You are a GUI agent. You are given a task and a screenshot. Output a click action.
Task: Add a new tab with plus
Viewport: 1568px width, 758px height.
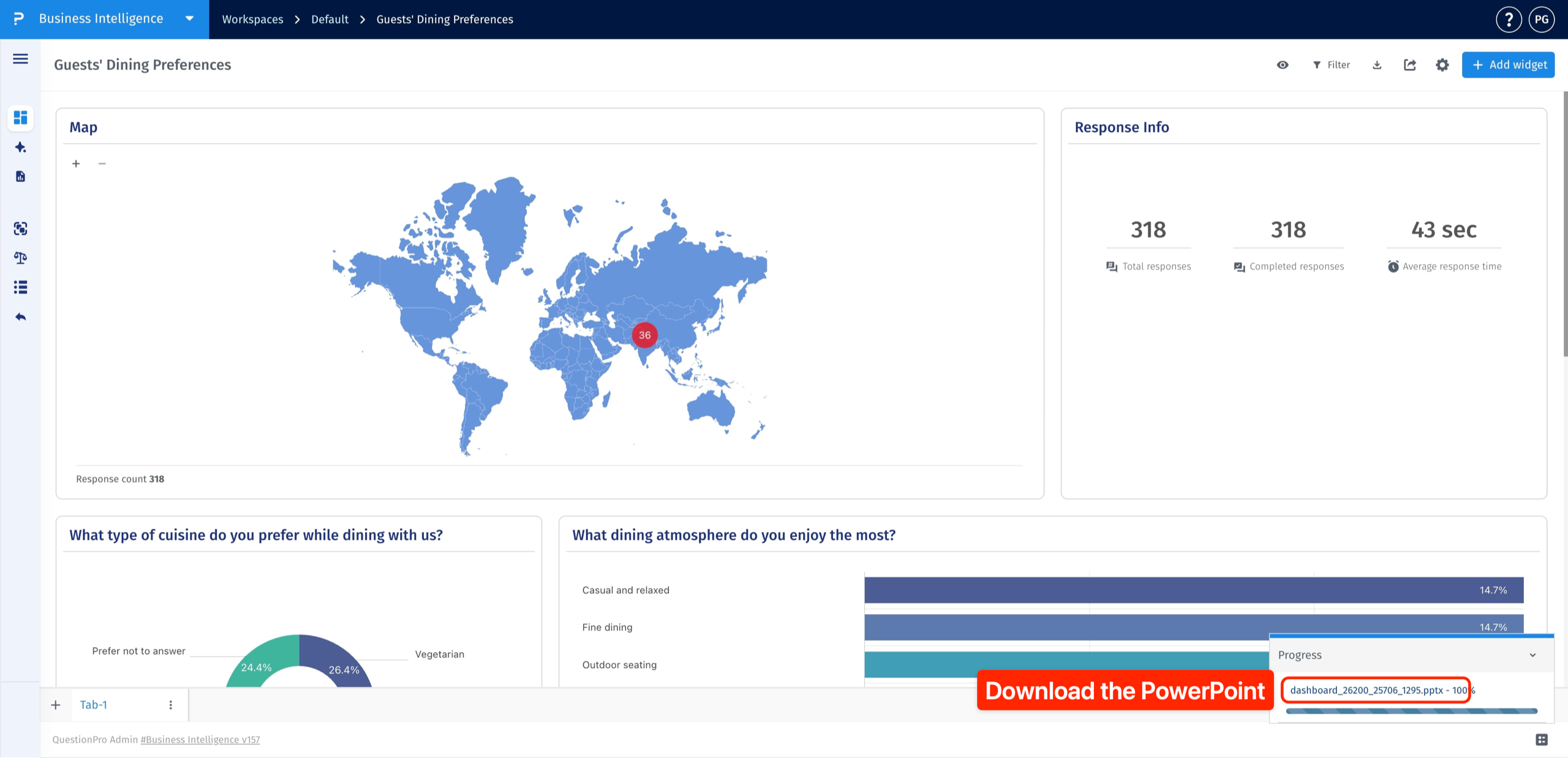pyautogui.click(x=56, y=705)
